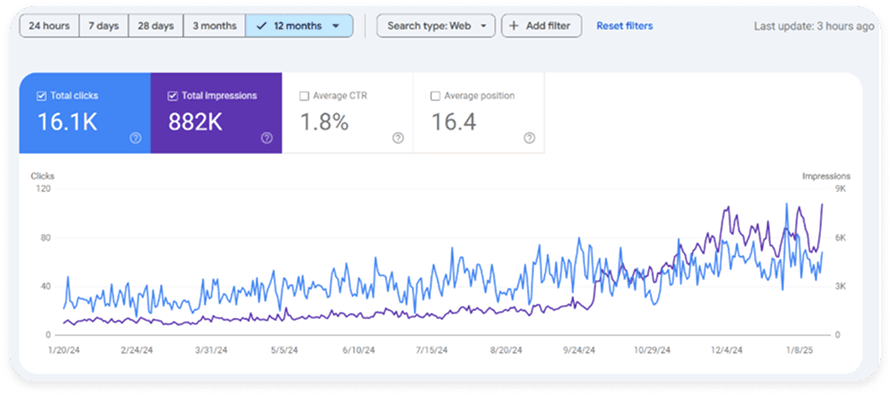Click the 10/29/24 date axis label
Viewport: 891px width, 396px height.
[653, 351]
